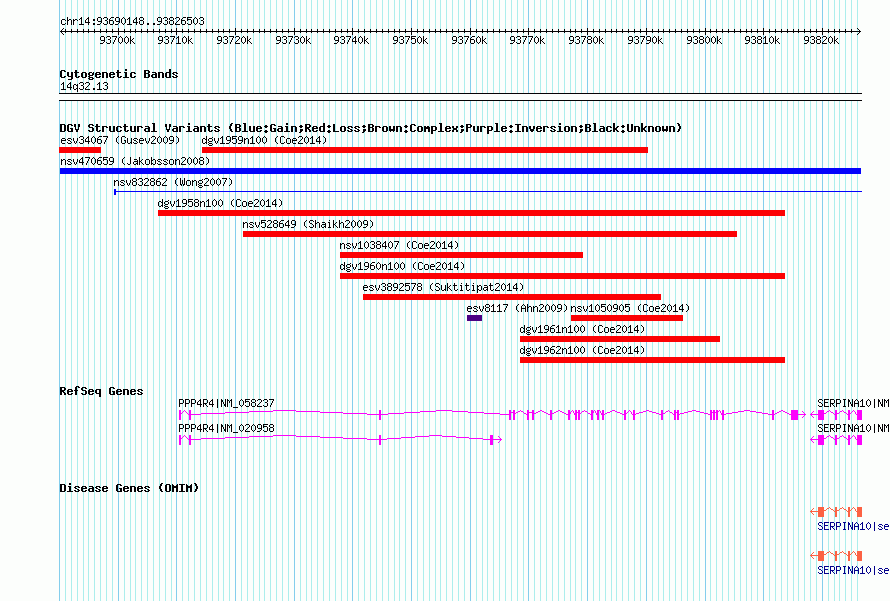Select the red bar of dgv1961n100
Screen dimensions: 890x601
(620, 339)
